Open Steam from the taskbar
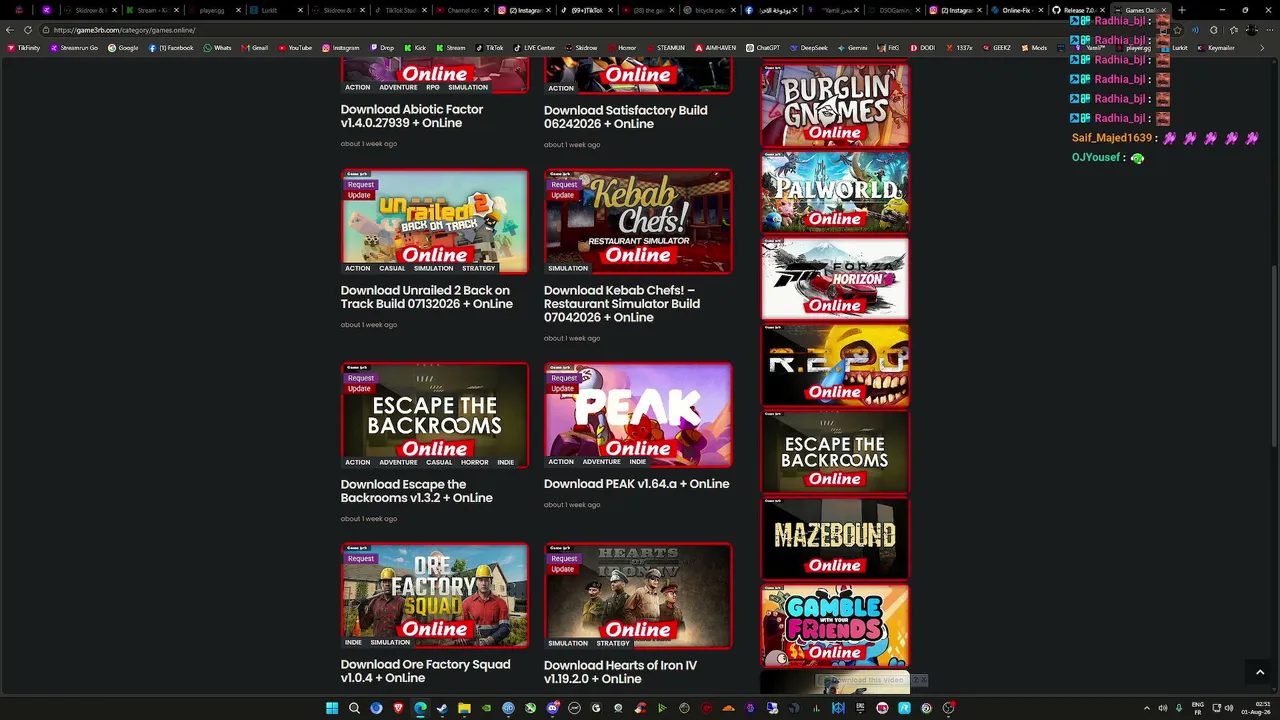 [442, 708]
